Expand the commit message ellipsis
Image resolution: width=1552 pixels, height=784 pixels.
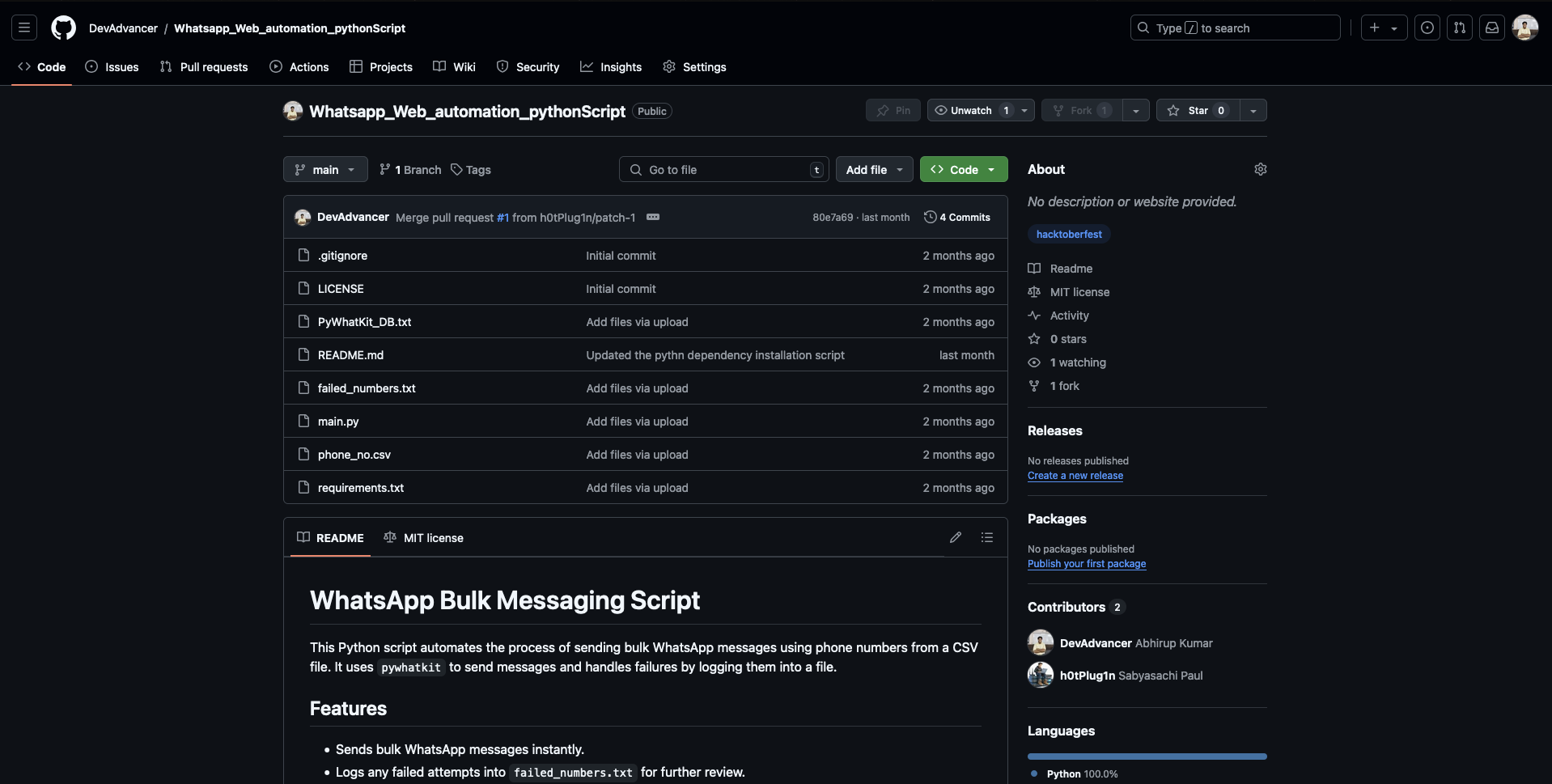click(653, 217)
